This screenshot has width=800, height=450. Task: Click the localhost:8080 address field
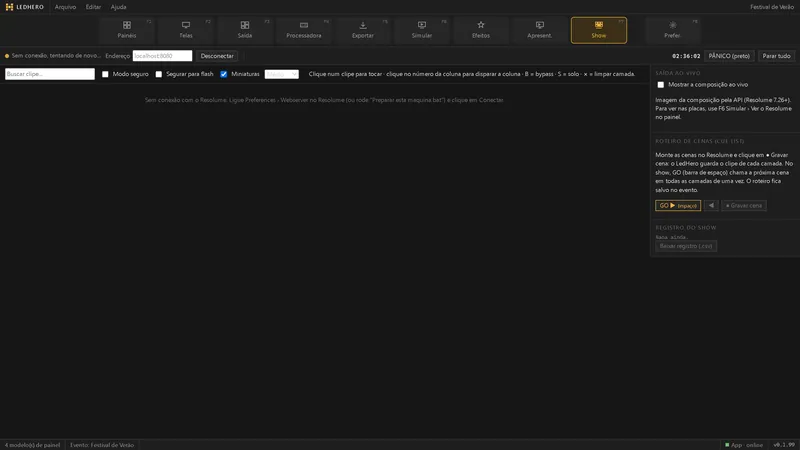coord(162,56)
